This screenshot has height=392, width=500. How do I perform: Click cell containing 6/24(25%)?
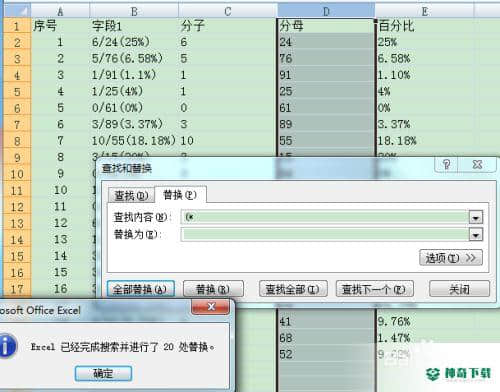(134, 42)
